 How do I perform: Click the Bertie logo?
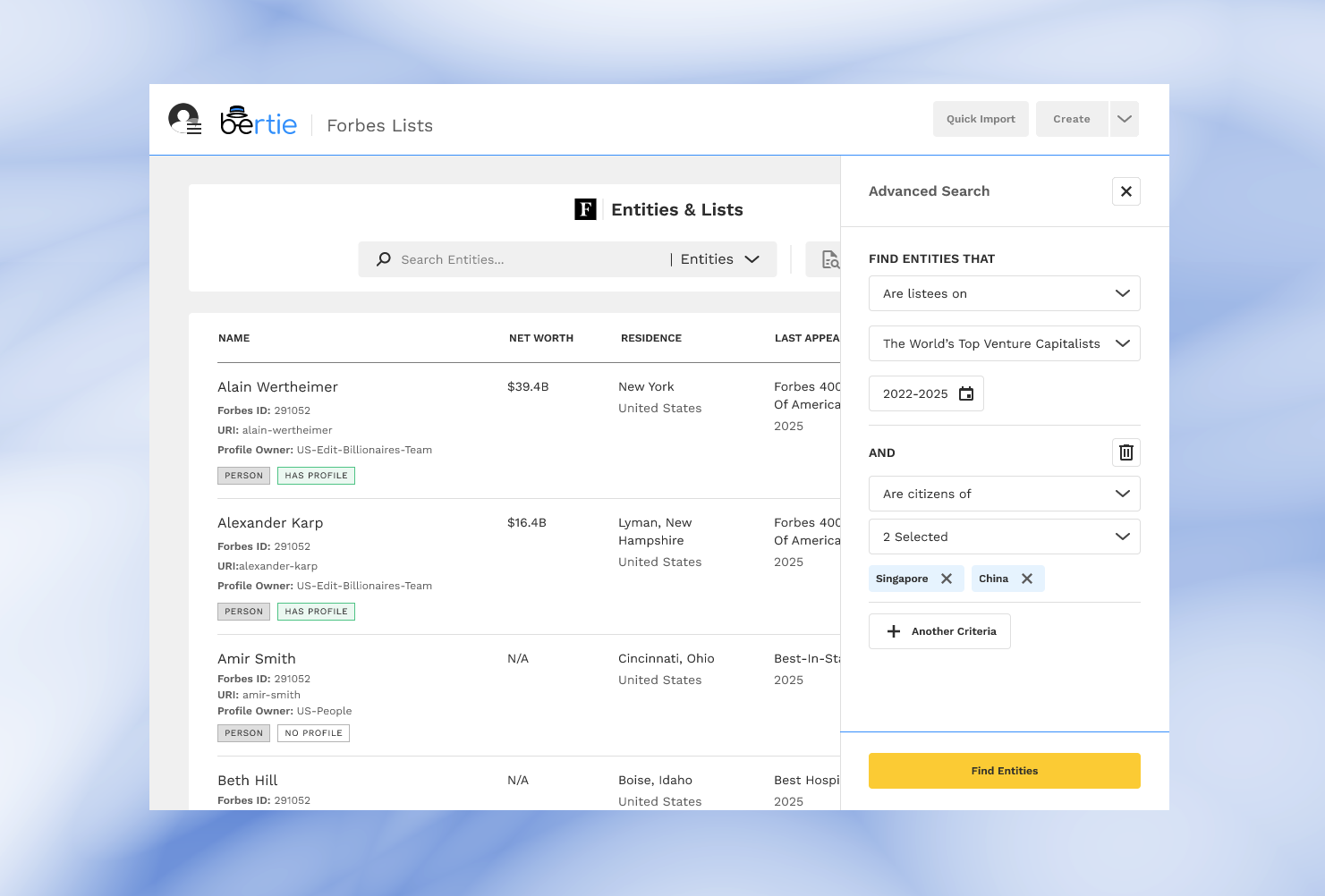click(259, 121)
